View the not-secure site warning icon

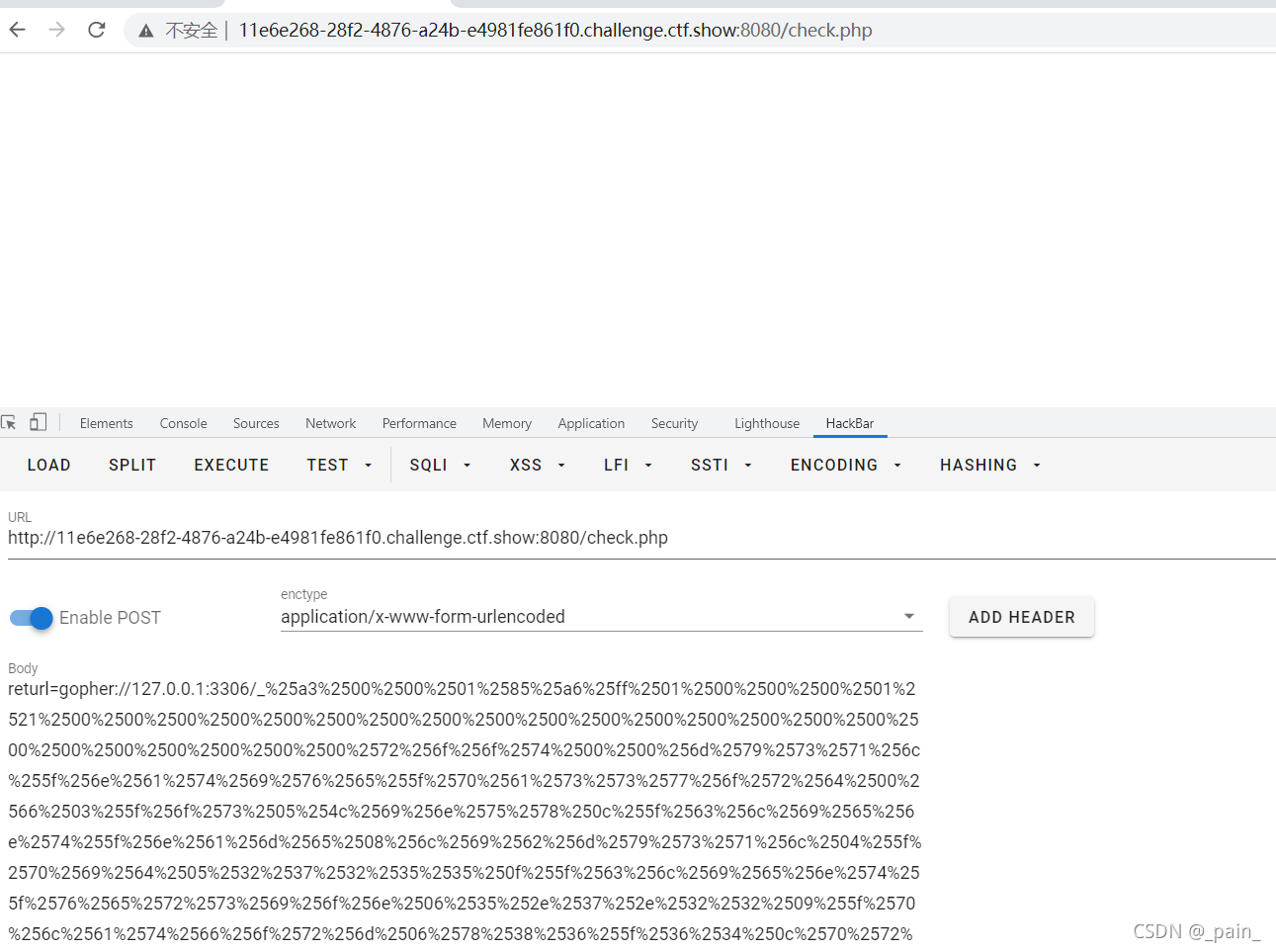[146, 31]
